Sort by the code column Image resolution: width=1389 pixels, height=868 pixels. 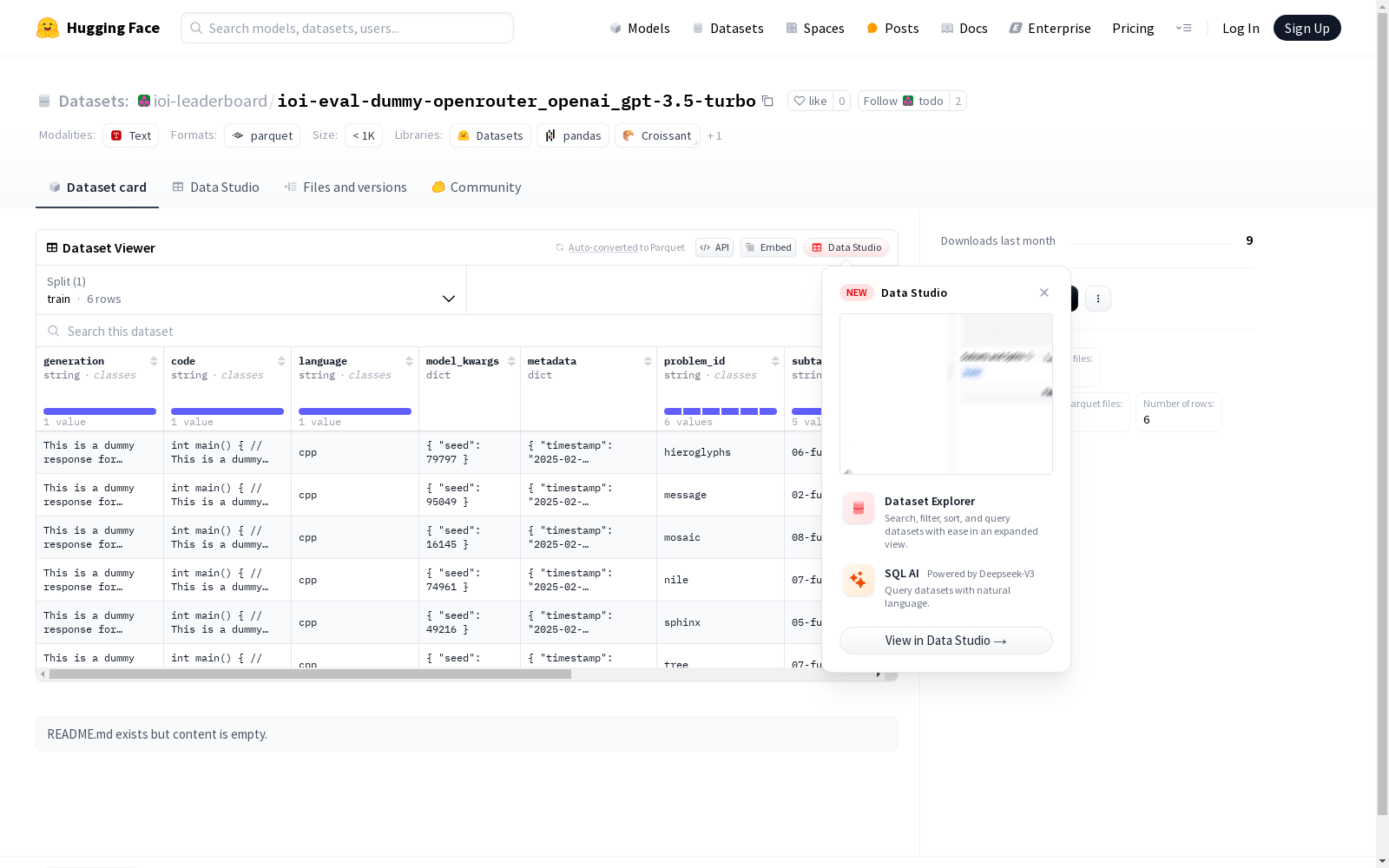(281, 361)
